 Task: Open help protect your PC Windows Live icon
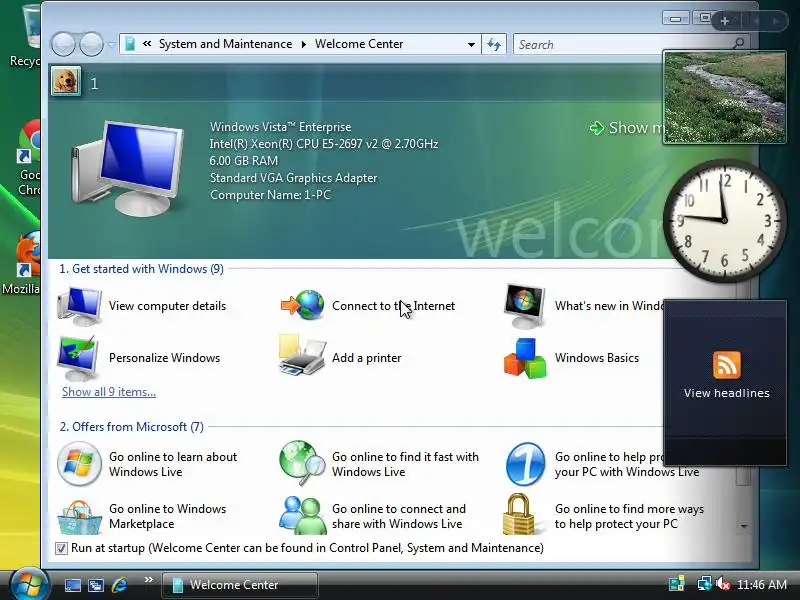click(526, 464)
